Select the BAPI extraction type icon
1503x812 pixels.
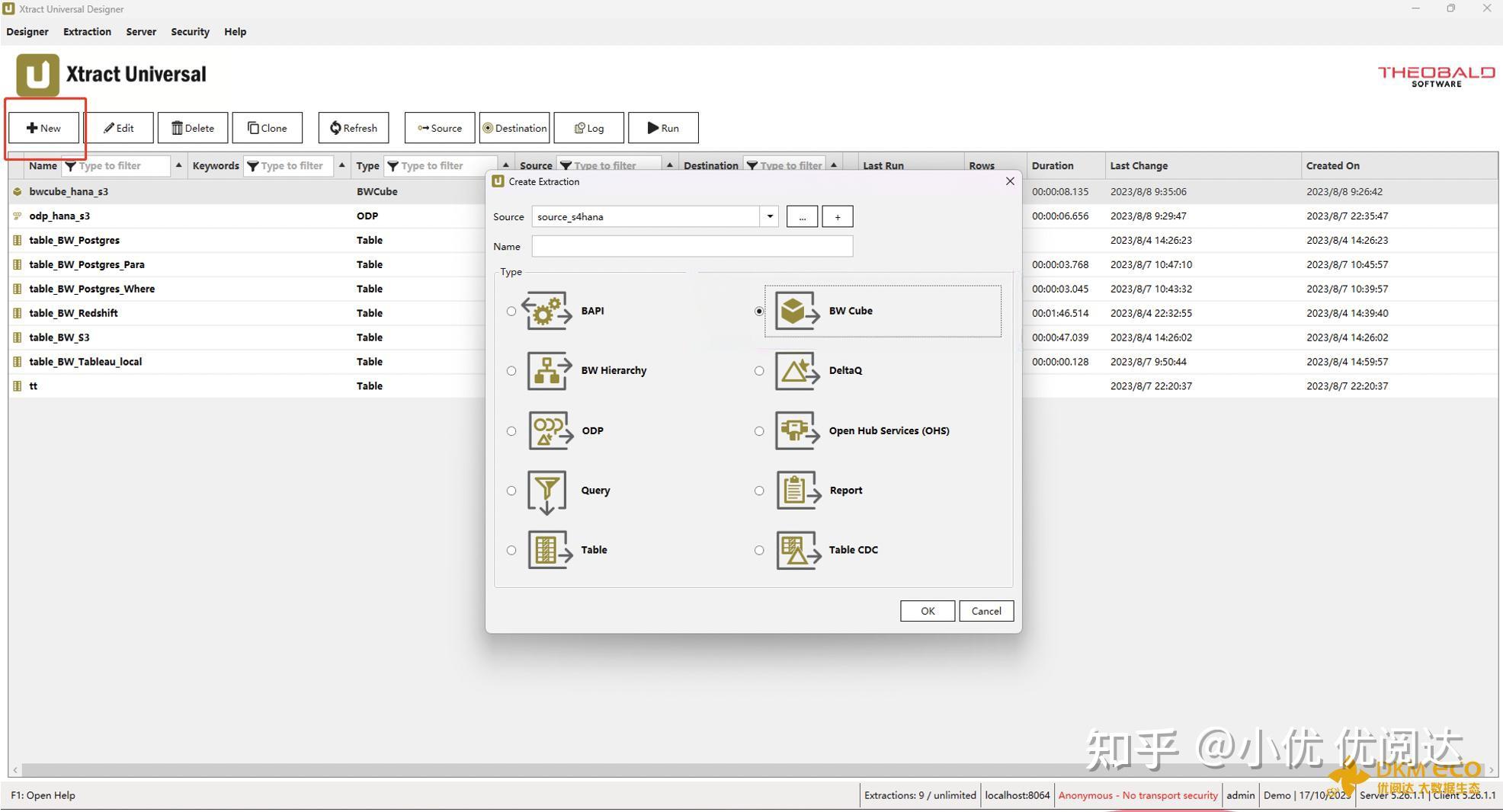pos(546,311)
